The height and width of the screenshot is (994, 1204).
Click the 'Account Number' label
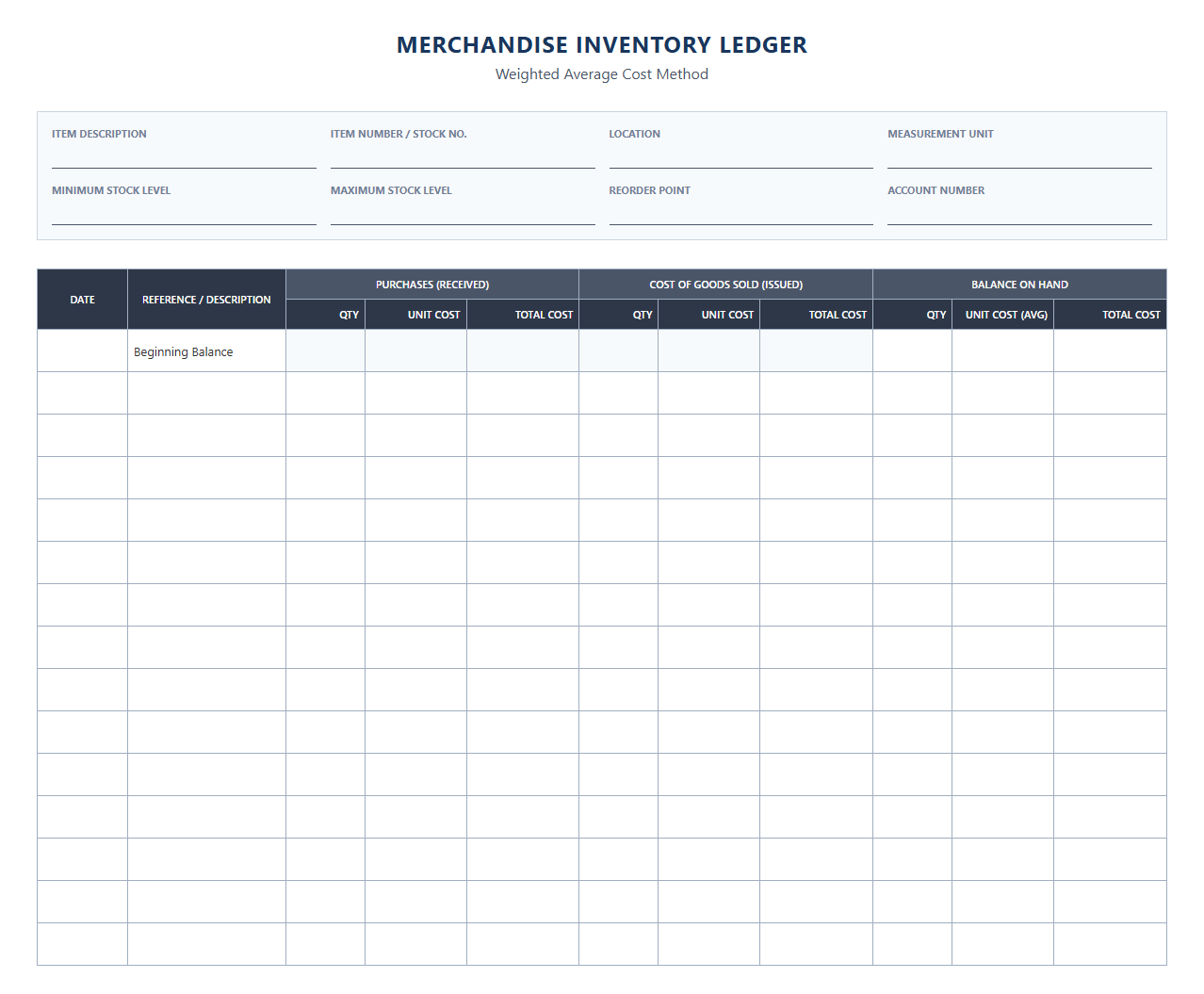(936, 190)
